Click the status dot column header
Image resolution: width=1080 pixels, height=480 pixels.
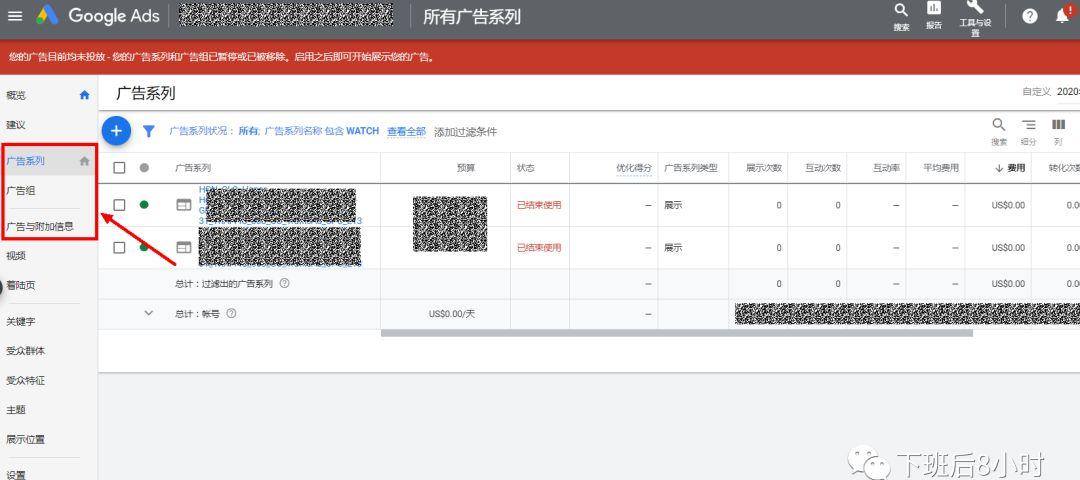point(144,167)
